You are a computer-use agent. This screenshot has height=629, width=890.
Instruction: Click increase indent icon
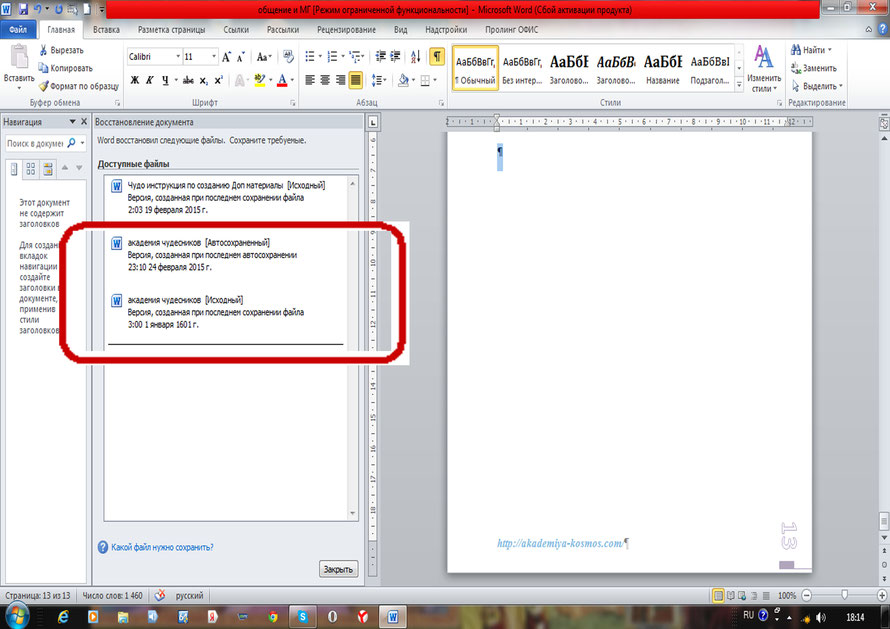point(395,56)
